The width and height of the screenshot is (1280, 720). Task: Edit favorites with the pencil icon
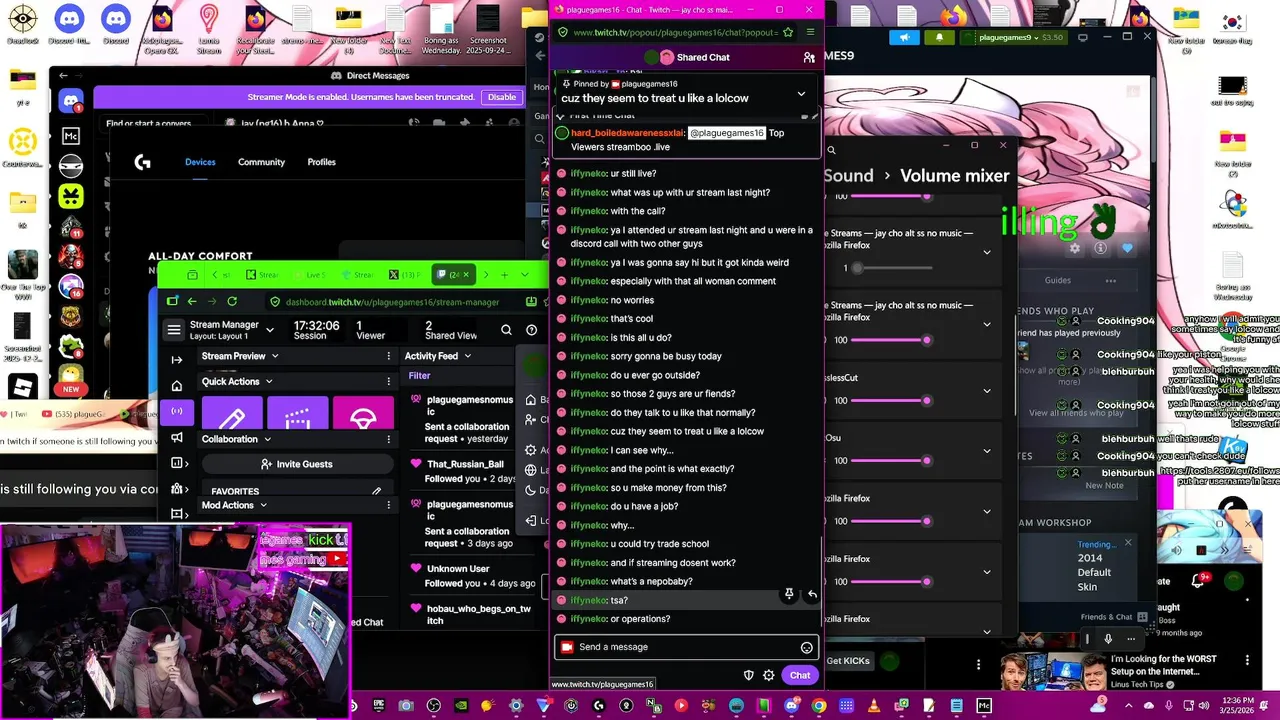(x=377, y=491)
